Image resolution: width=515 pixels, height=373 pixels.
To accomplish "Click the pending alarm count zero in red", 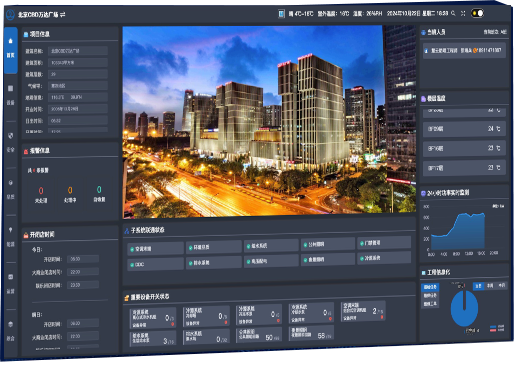I will pyautogui.click(x=41, y=191).
